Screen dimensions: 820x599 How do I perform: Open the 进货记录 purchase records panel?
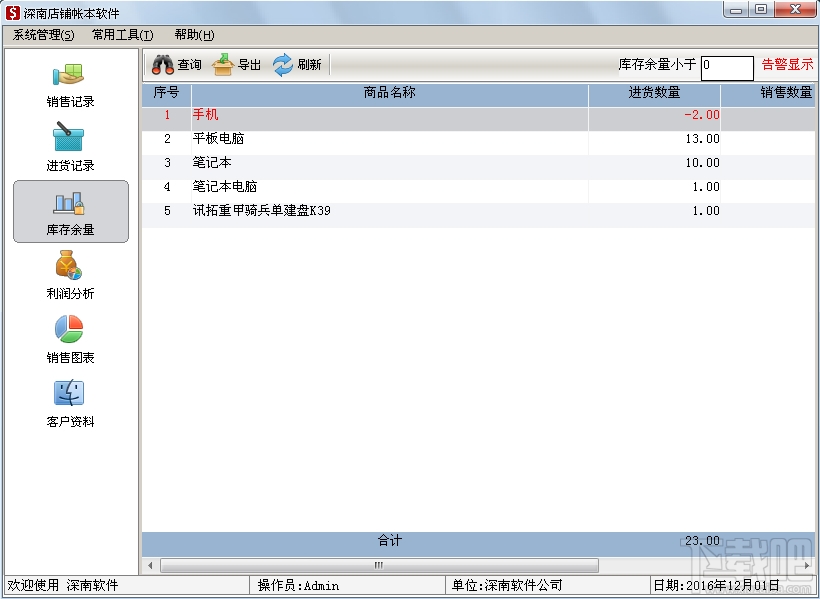tap(70, 148)
